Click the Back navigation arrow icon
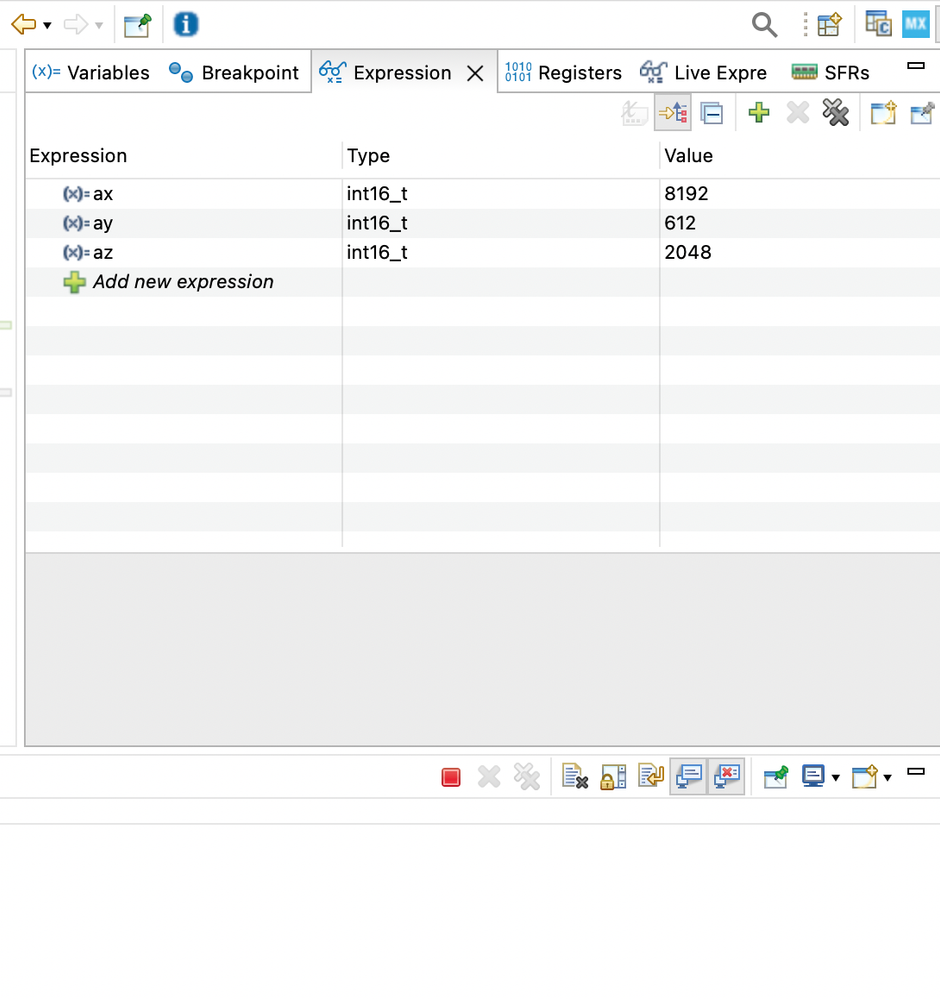Viewport: 940px width, 999px height. (x=24, y=25)
